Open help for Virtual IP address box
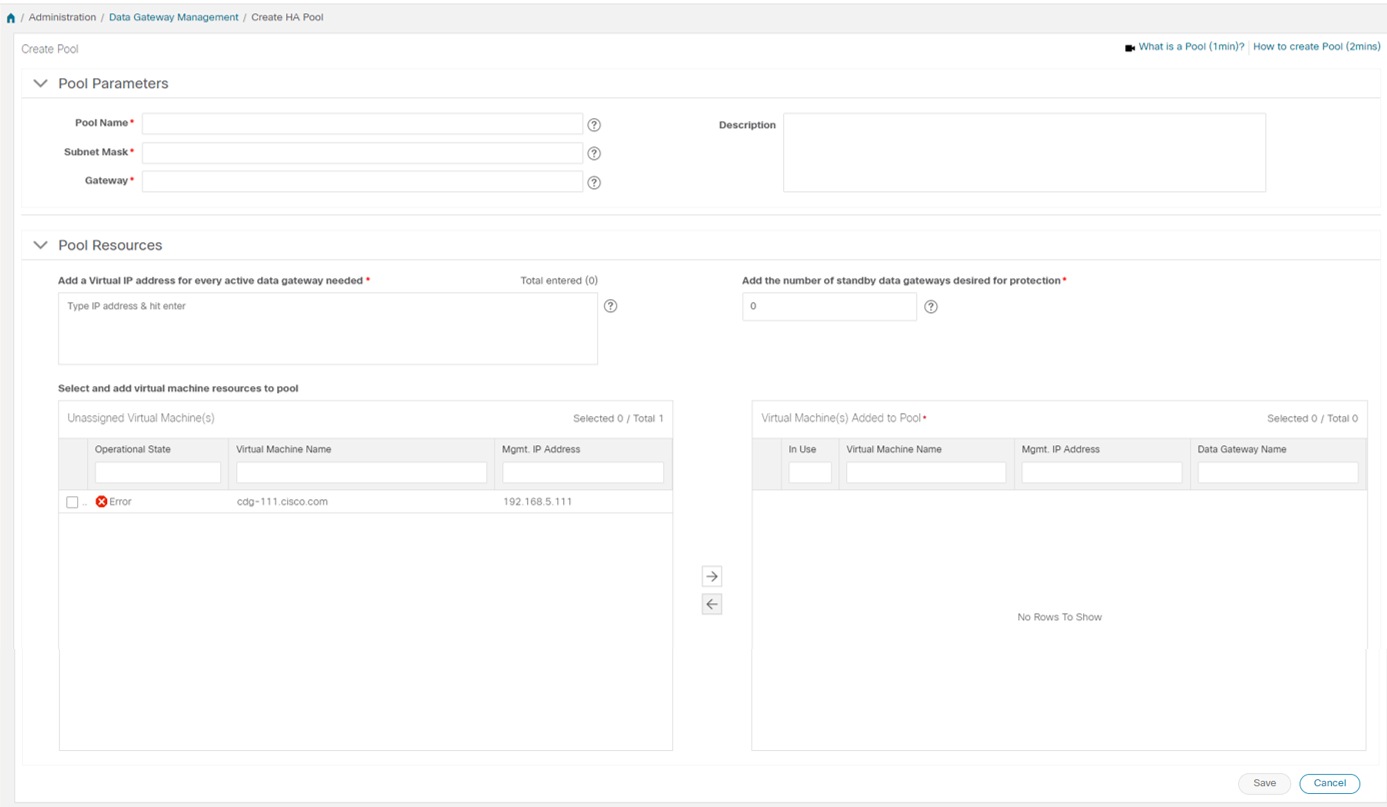This screenshot has width=1387, height=807. click(611, 306)
